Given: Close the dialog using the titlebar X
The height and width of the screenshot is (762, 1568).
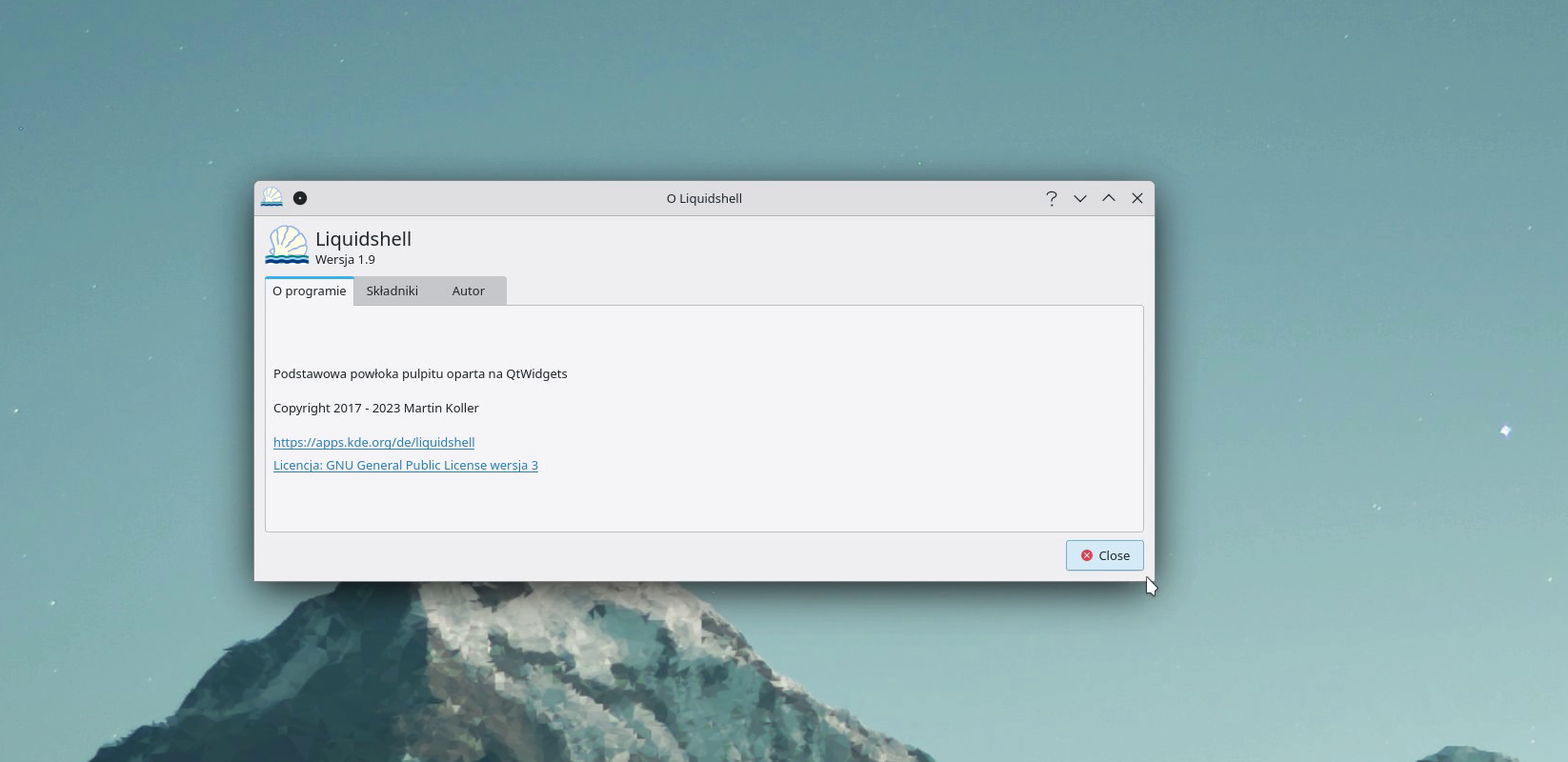Looking at the screenshot, I should (1137, 198).
